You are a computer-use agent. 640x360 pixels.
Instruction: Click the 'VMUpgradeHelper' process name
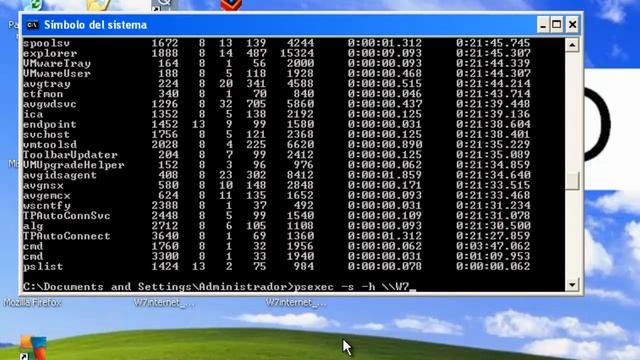pyautogui.click(x=73, y=165)
